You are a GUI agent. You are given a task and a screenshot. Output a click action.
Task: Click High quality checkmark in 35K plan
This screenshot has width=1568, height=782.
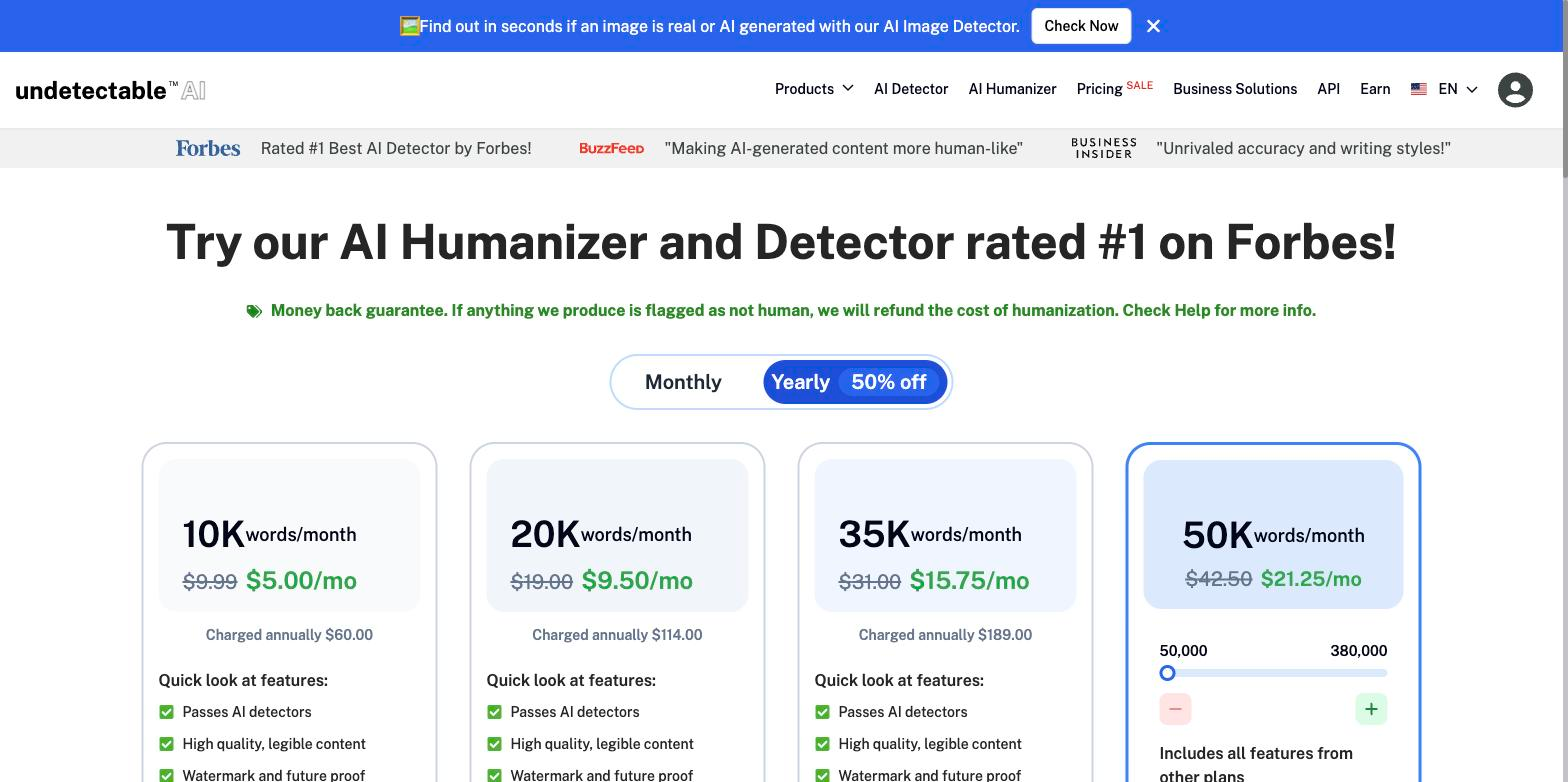coord(822,744)
